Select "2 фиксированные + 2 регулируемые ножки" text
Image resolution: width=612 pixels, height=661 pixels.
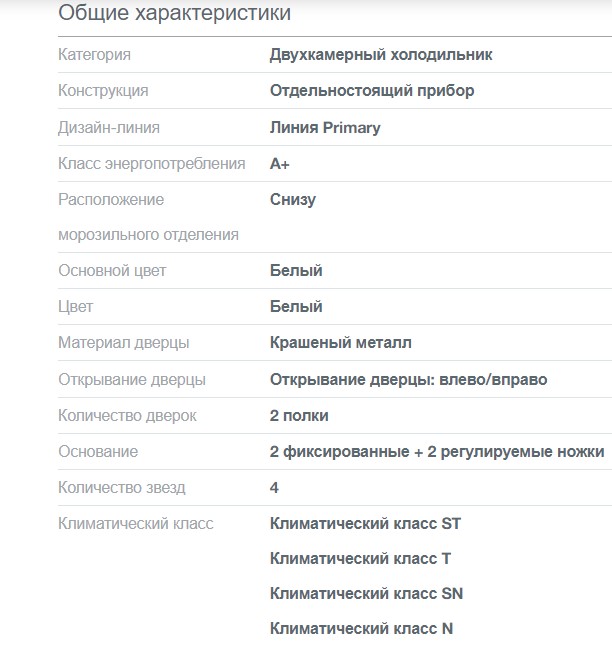(x=437, y=451)
